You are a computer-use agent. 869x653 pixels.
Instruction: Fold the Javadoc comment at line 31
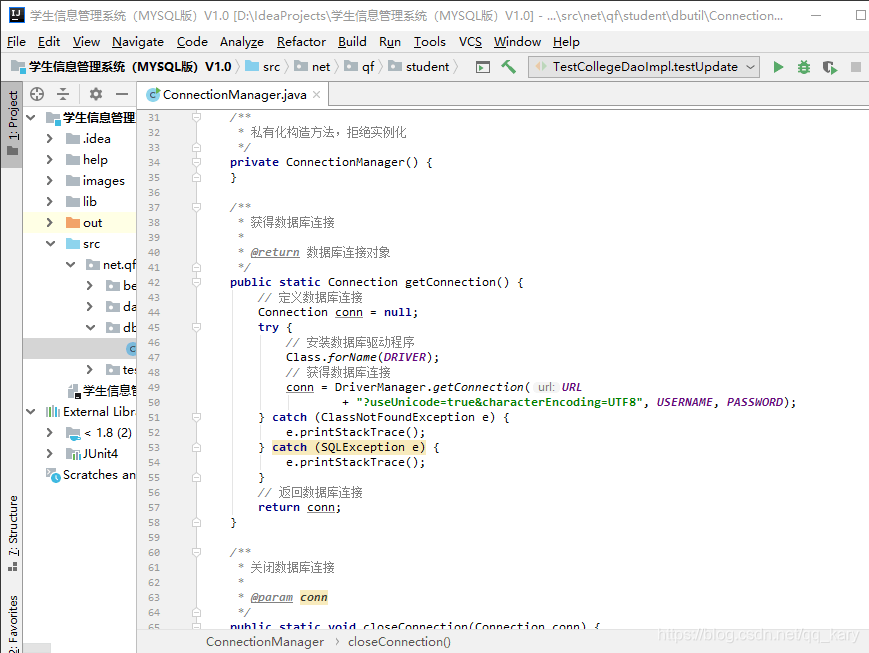point(196,118)
